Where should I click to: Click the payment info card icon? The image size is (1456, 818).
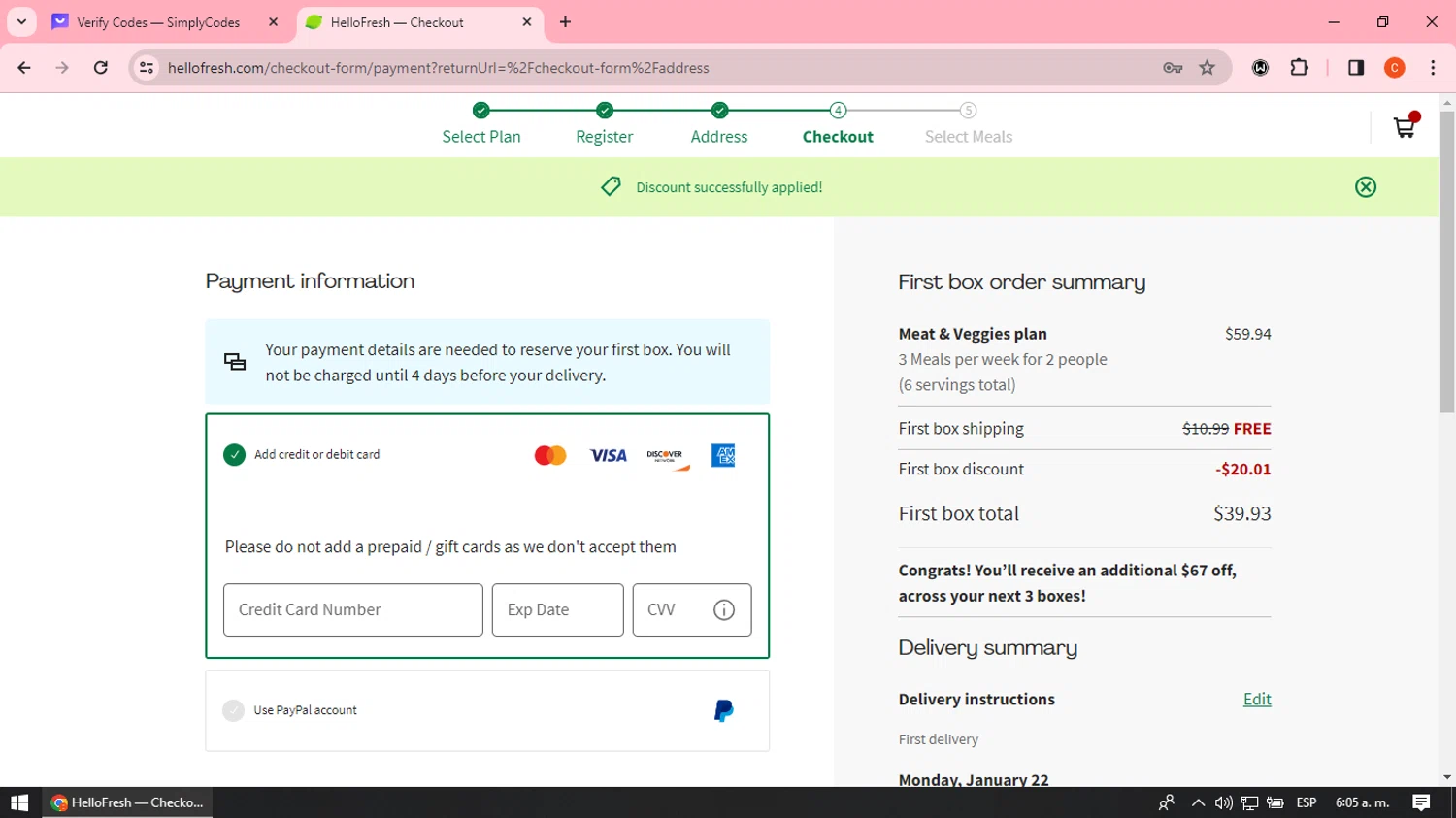click(x=235, y=362)
